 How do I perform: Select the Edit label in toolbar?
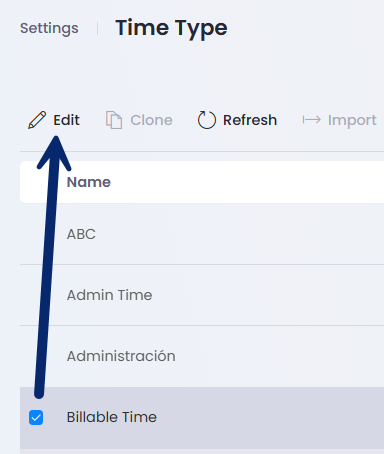[66, 120]
